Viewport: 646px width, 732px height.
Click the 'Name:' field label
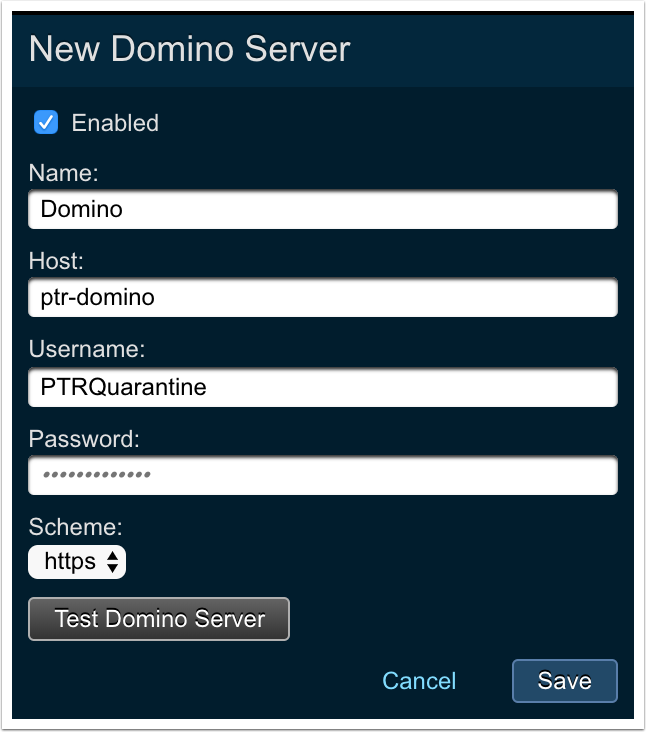(x=64, y=173)
